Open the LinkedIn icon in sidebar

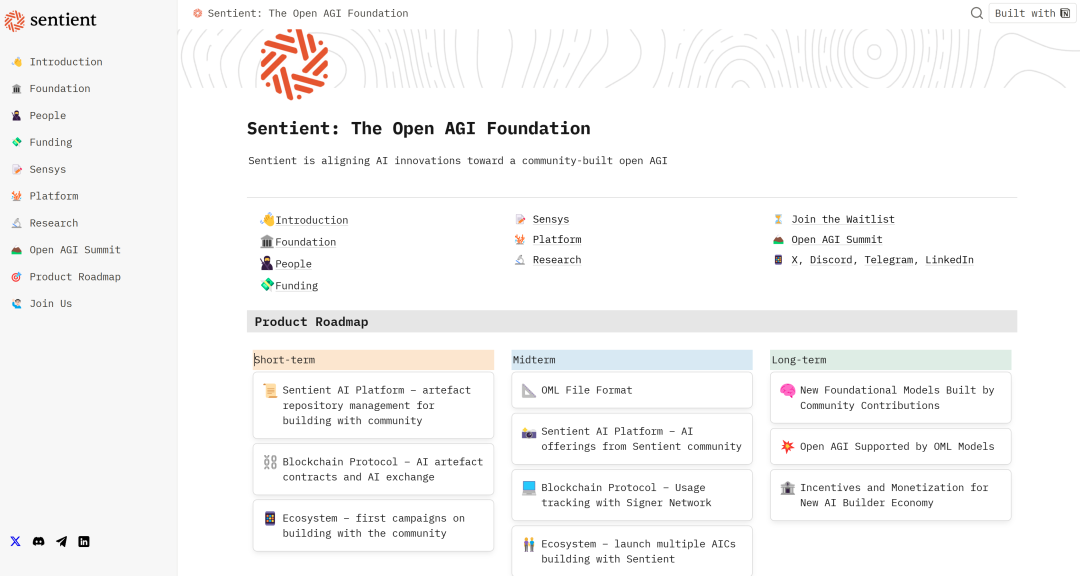coord(84,541)
